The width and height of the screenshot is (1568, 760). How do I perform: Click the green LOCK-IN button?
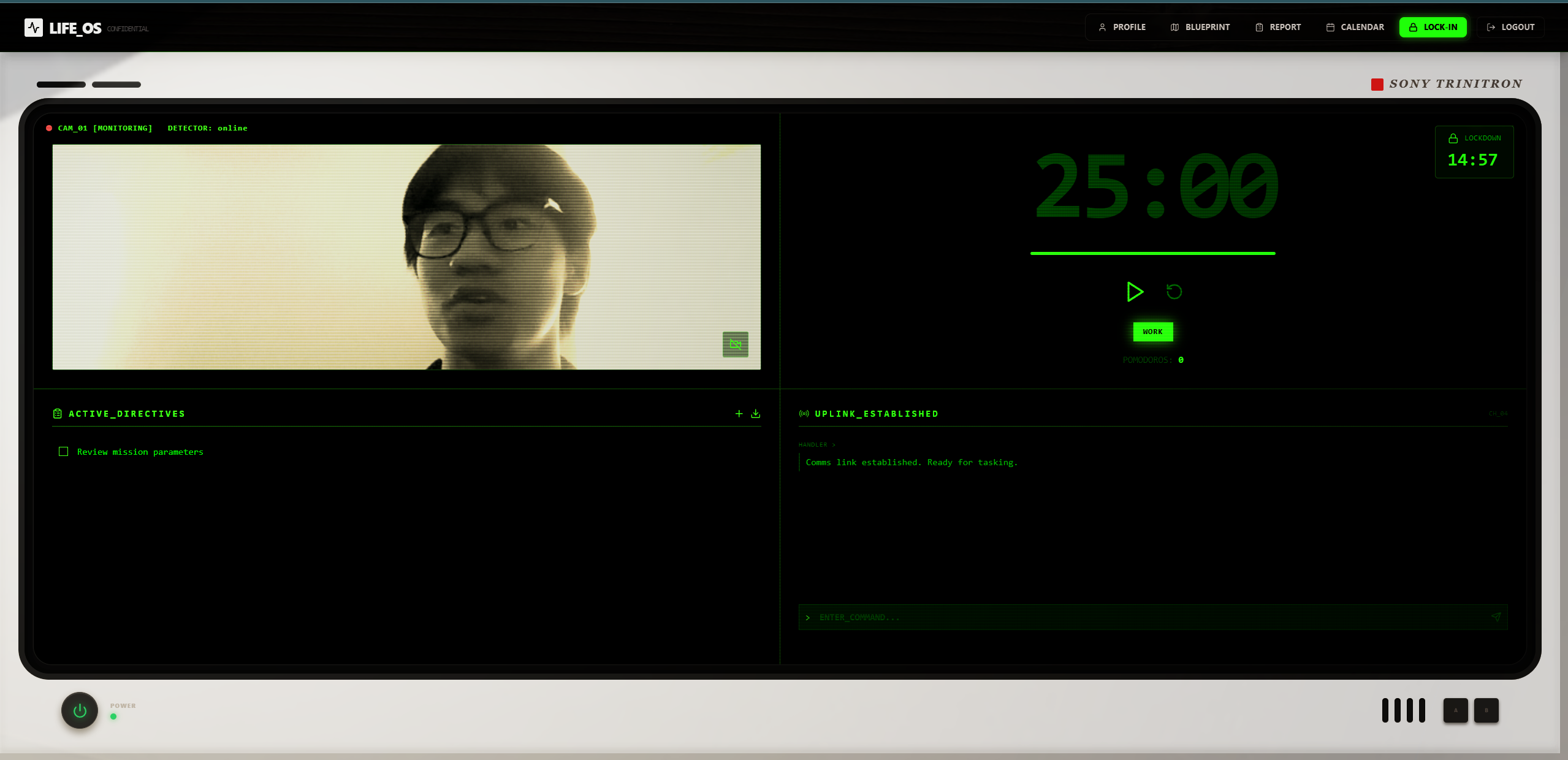1433,28
